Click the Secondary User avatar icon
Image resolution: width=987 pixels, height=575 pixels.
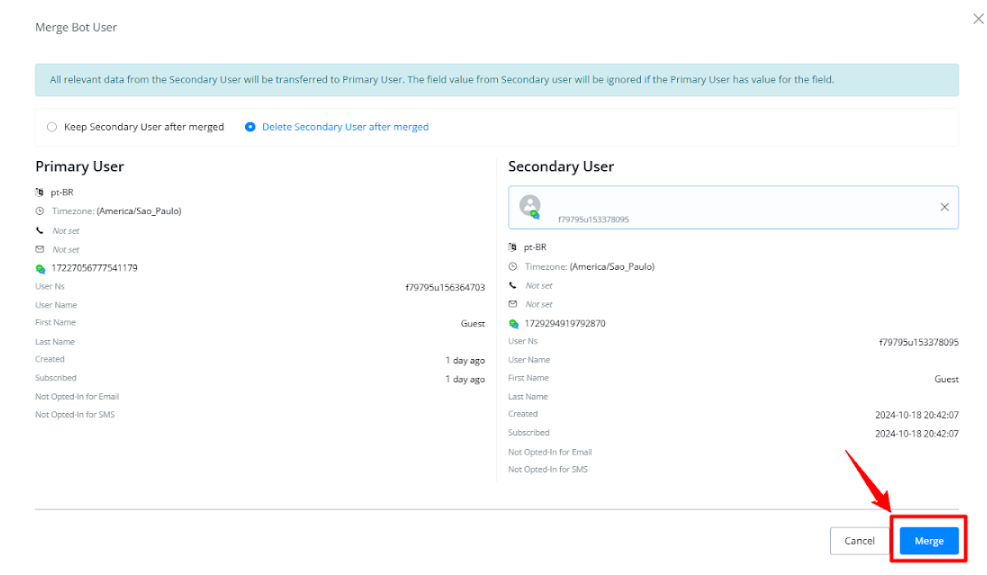click(530, 206)
